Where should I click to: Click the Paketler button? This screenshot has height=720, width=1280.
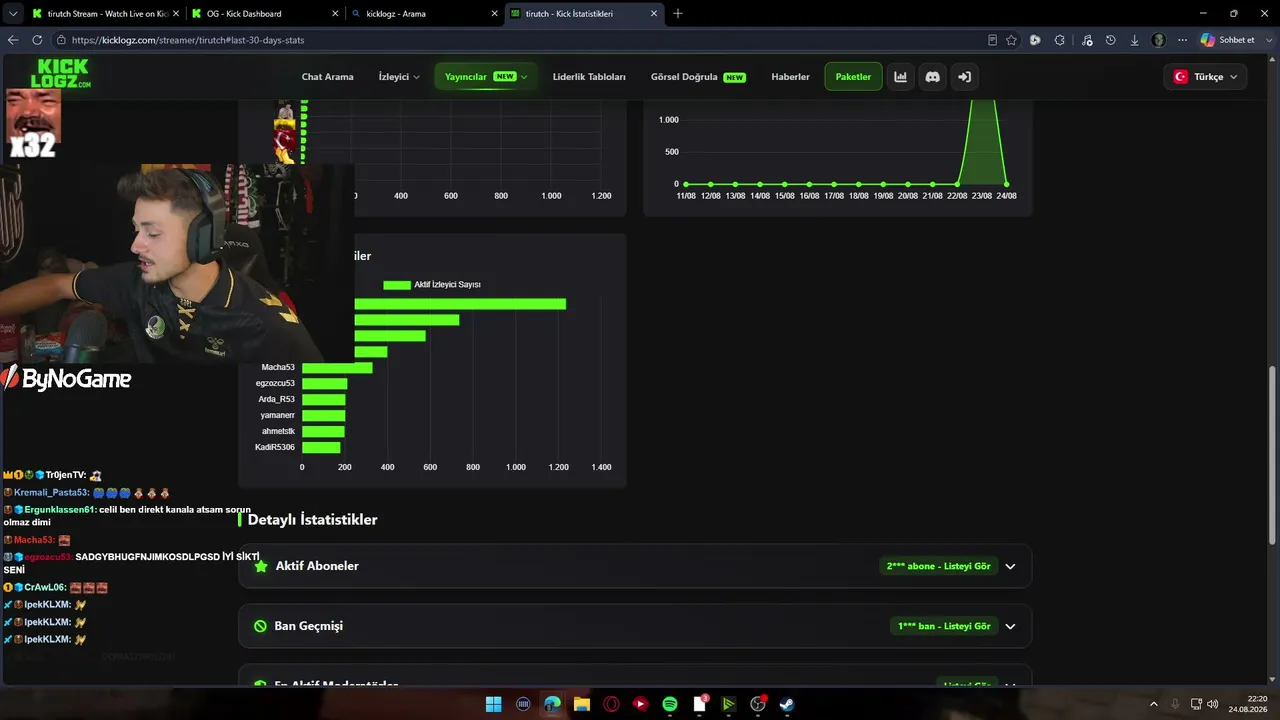tap(853, 77)
